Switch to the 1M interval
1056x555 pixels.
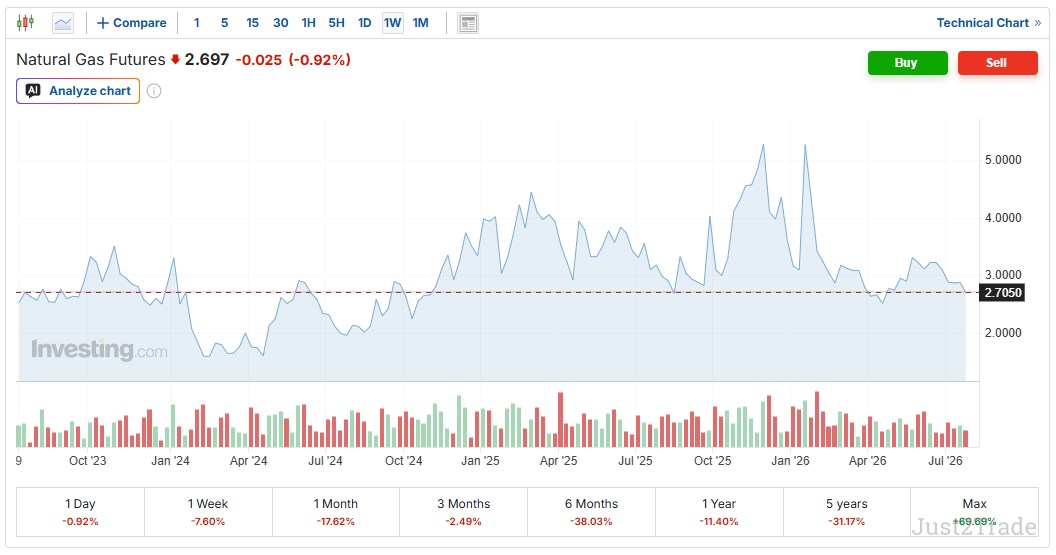421,23
